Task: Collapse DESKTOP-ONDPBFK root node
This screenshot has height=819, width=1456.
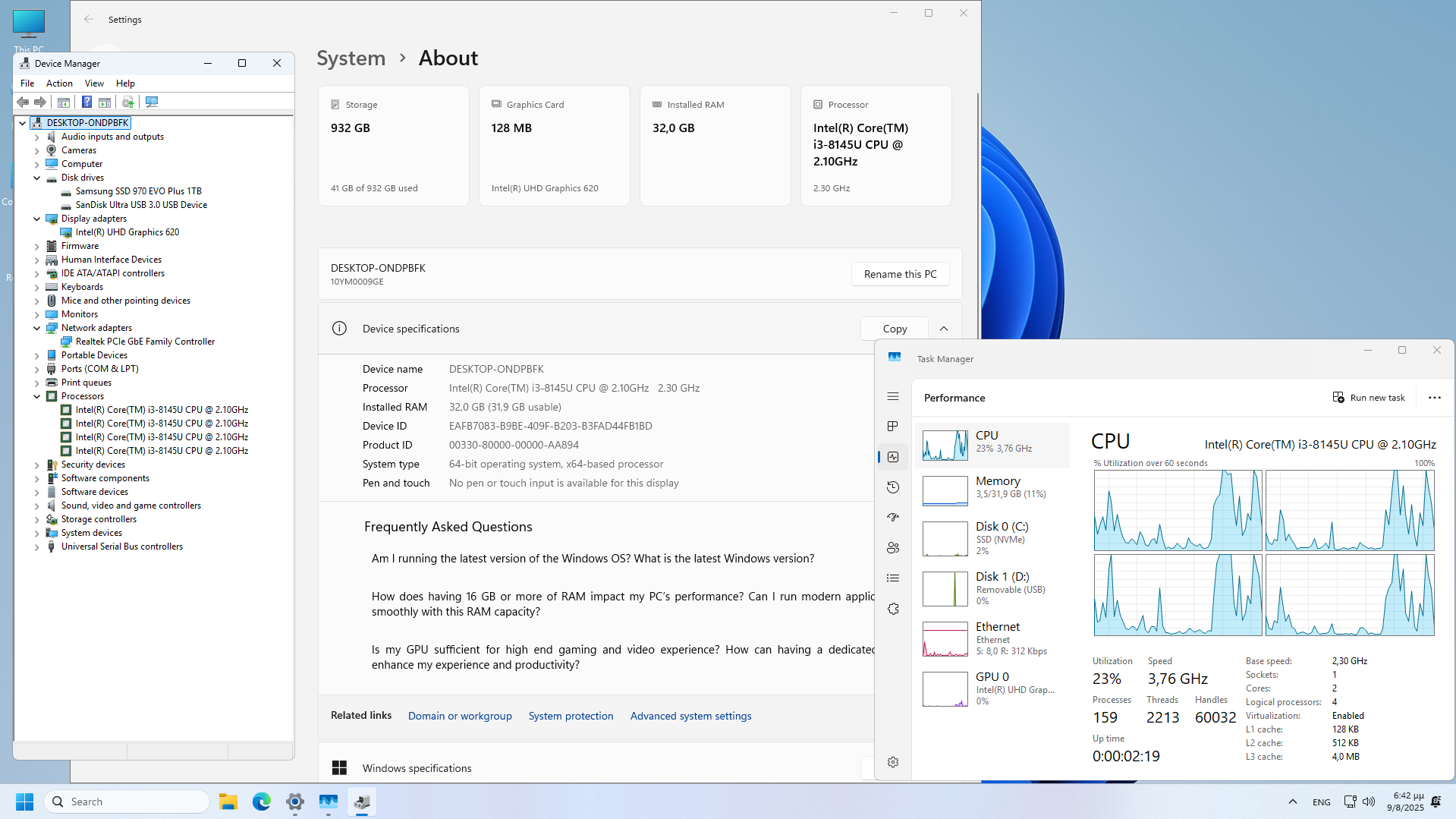Action: 23,123
